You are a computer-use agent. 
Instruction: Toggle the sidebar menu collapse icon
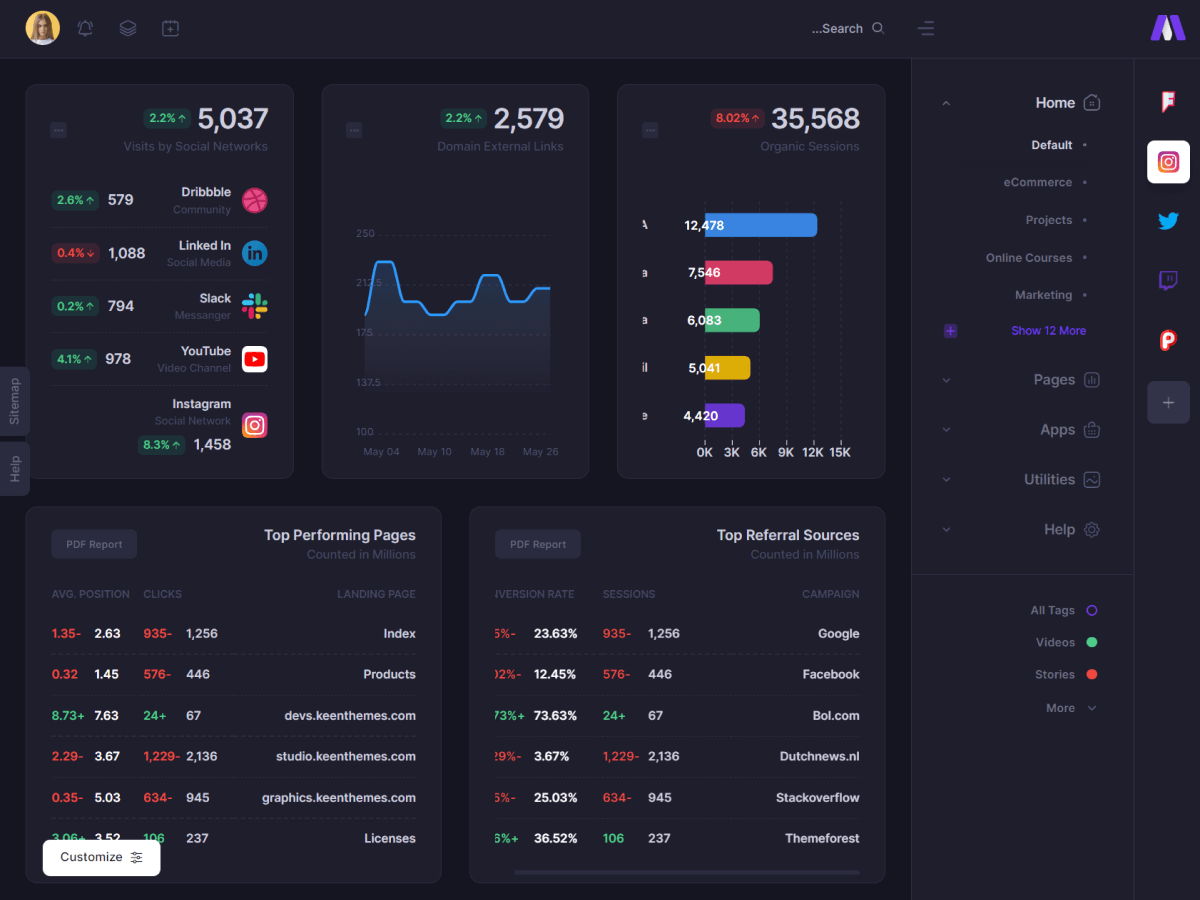[x=926, y=28]
